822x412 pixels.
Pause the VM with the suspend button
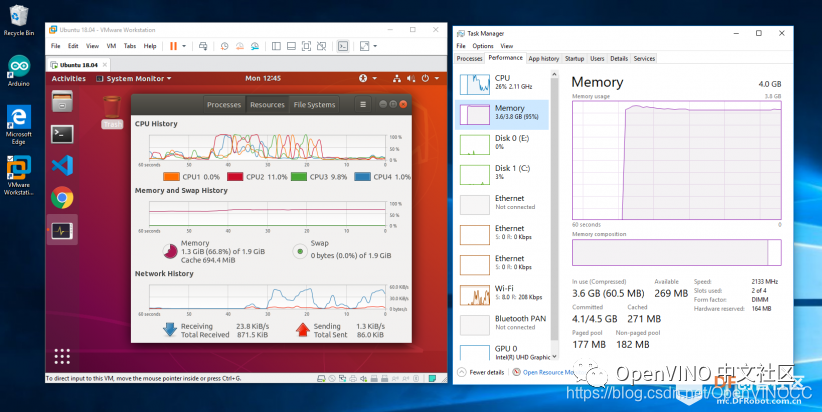(173, 46)
